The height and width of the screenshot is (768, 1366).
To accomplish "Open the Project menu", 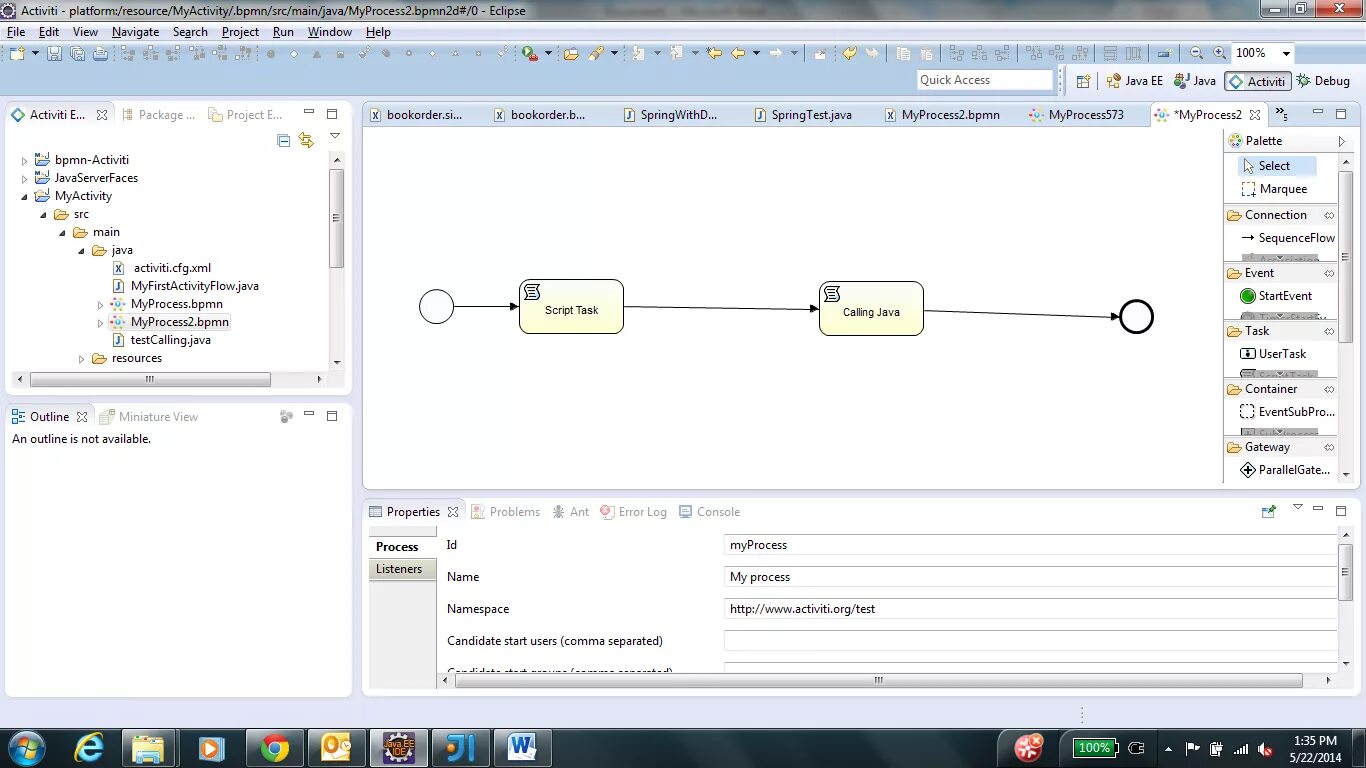I will [x=240, y=32].
